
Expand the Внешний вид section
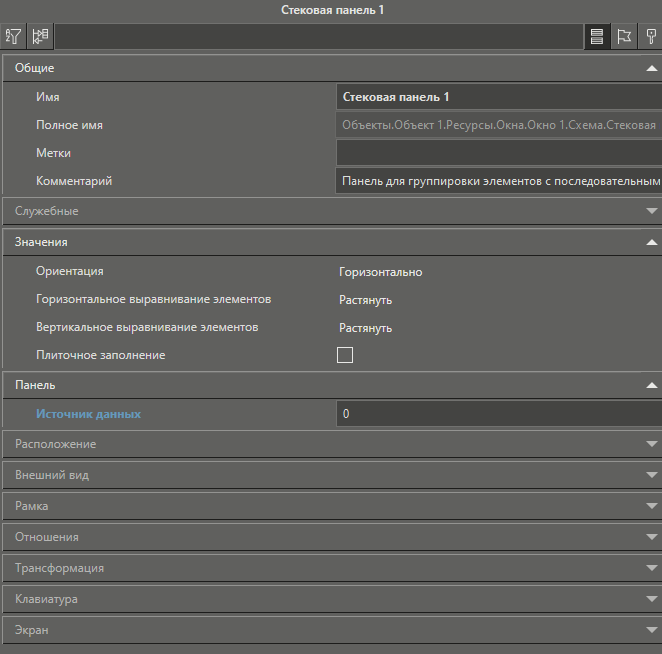point(651,475)
